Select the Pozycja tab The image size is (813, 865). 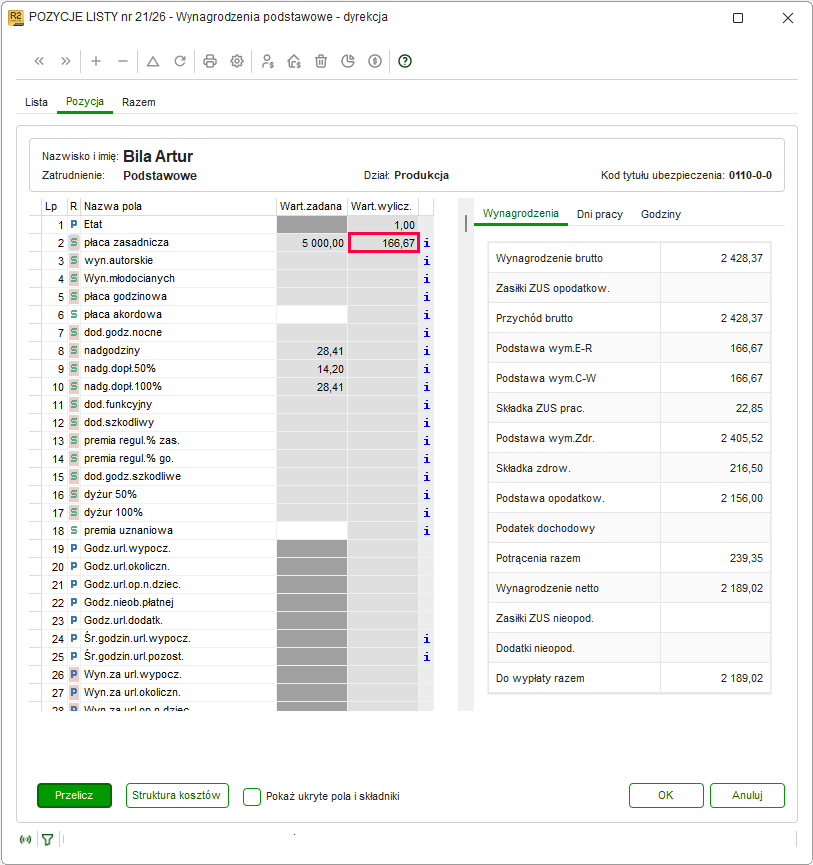85,102
